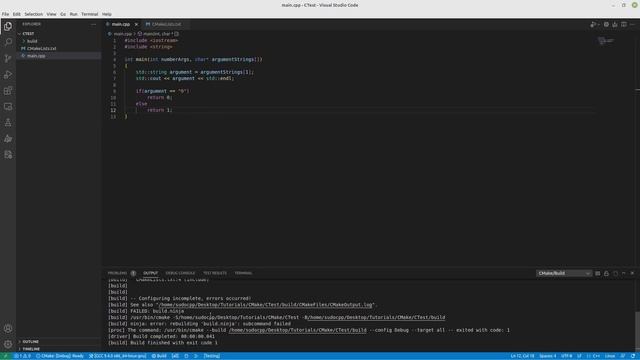Click the gear icon in editor toolbar
Viewport: 640px width, 360px height.
point(606,24)
